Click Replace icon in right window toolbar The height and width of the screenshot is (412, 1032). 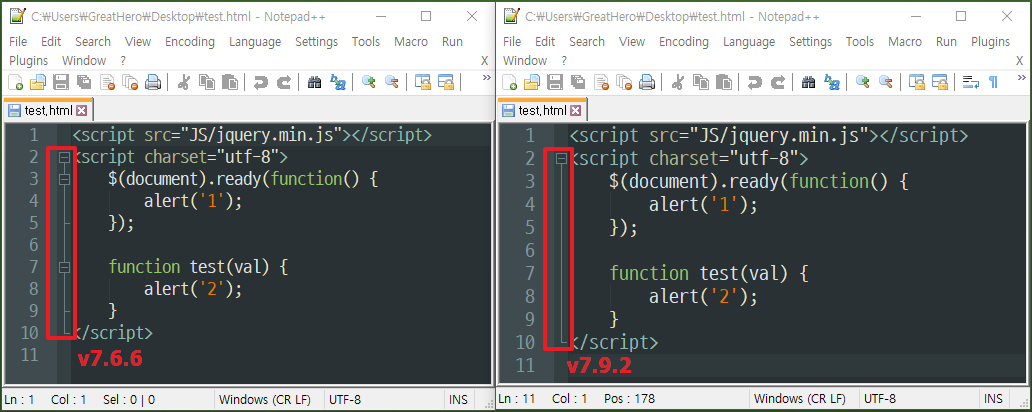click(x=832, y=82)
